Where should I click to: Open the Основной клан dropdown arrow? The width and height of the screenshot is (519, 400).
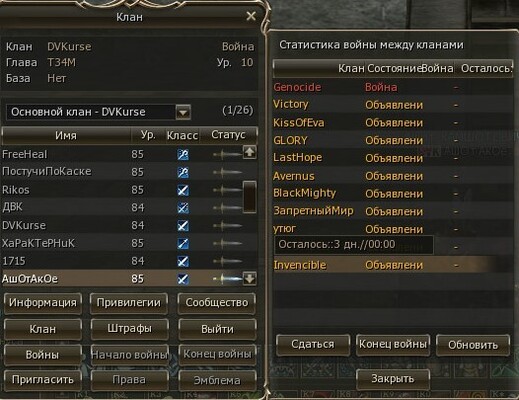[183, 112]
